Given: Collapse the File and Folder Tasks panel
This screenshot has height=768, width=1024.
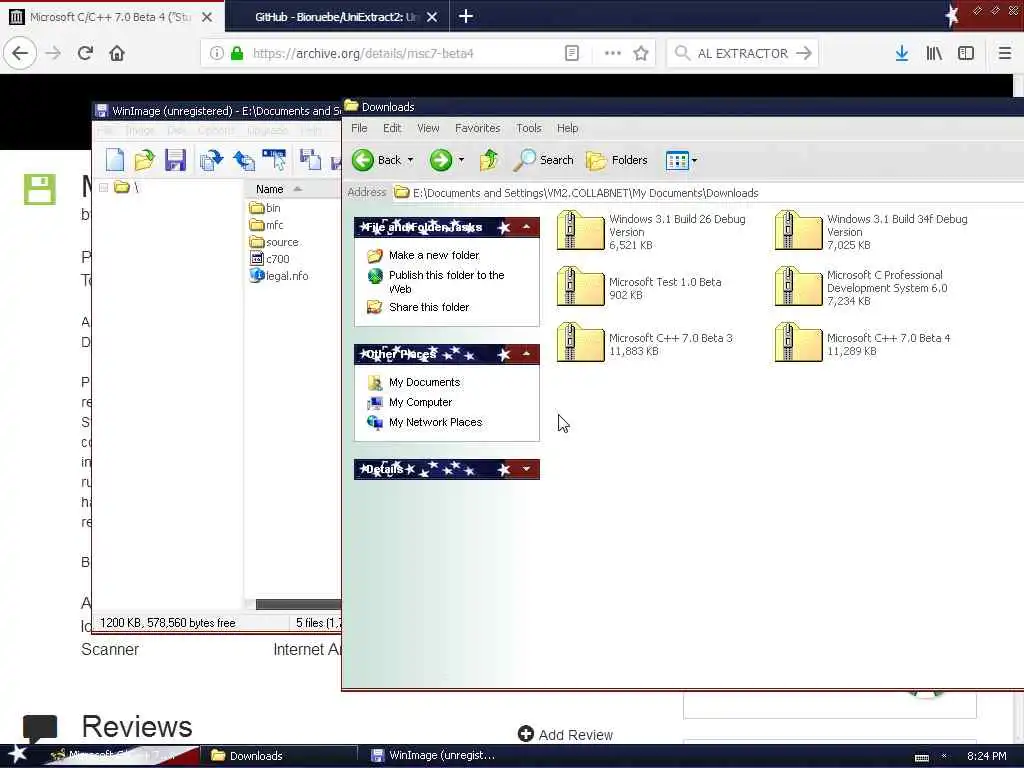Looking at the screenshot, I should point(526,227).
